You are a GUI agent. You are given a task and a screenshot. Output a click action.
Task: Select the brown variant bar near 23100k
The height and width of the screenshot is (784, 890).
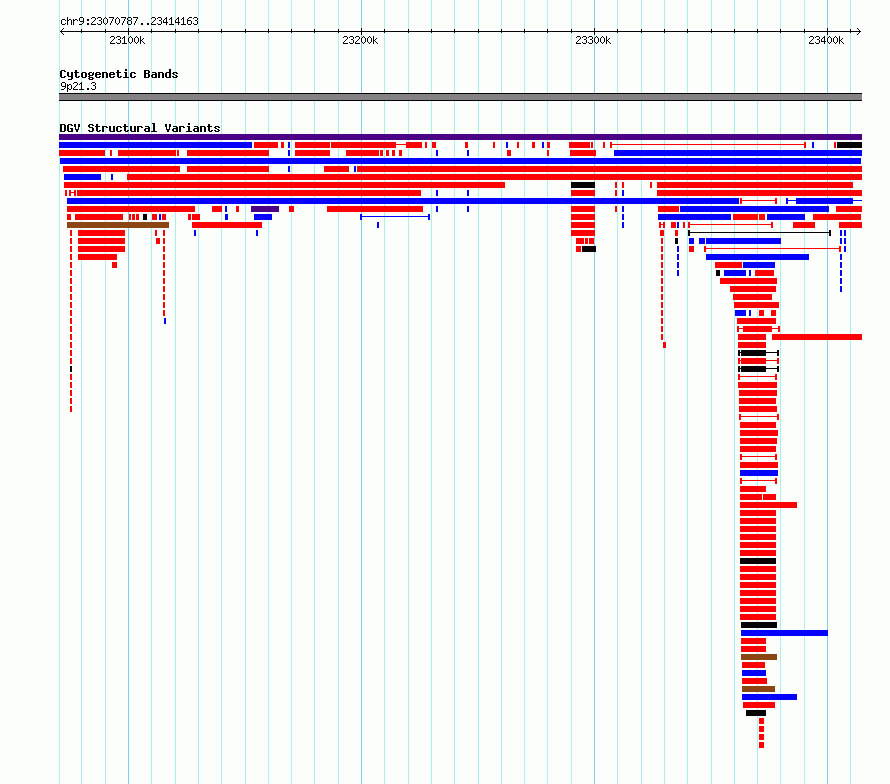[118, 225]
